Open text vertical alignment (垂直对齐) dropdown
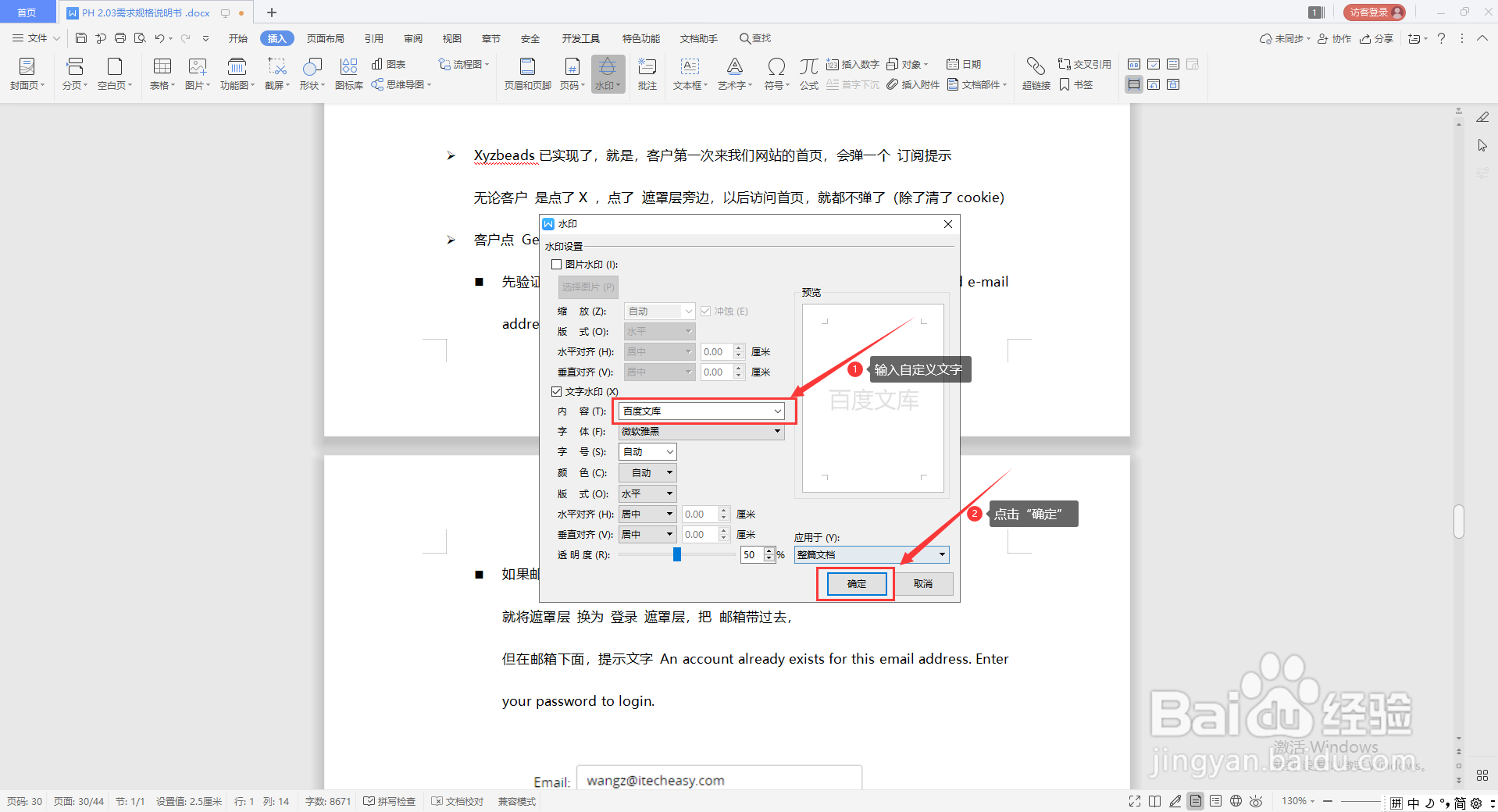This screenshot has width=1498, height=812. coord(647,535)
